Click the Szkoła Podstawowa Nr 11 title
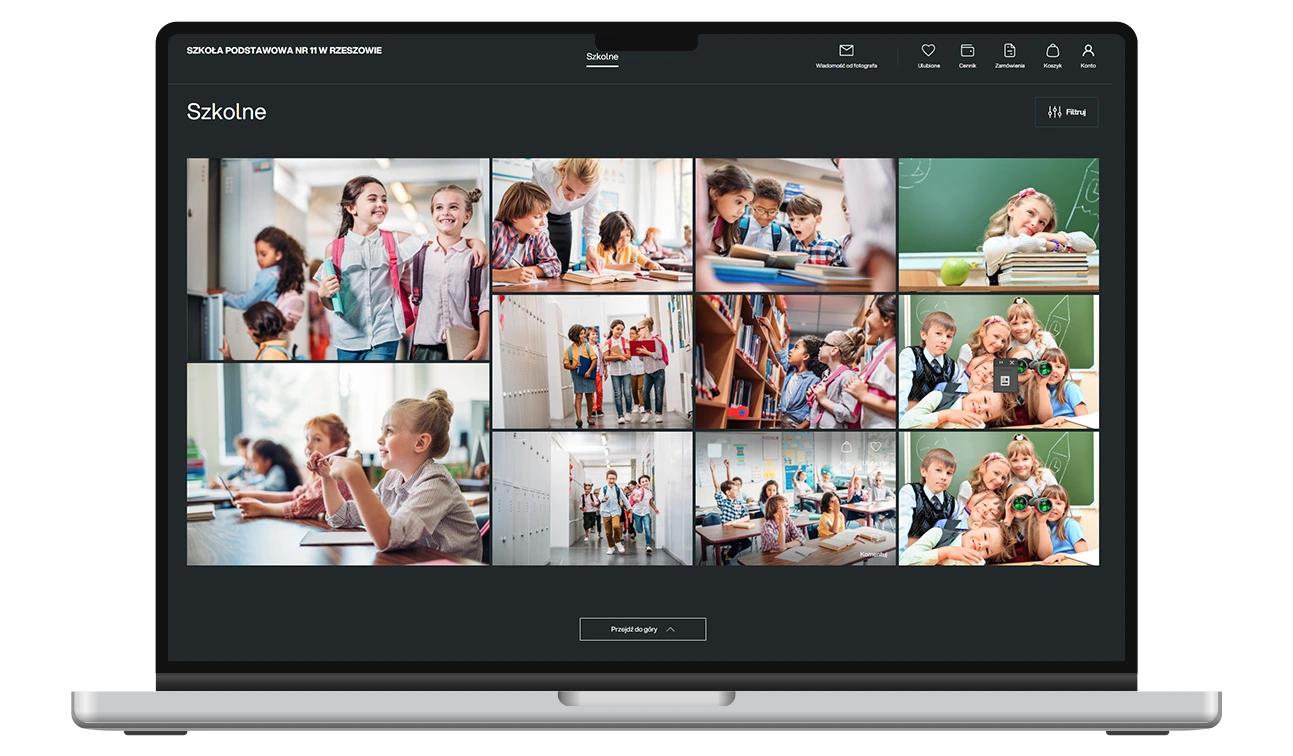 (284, 51)
